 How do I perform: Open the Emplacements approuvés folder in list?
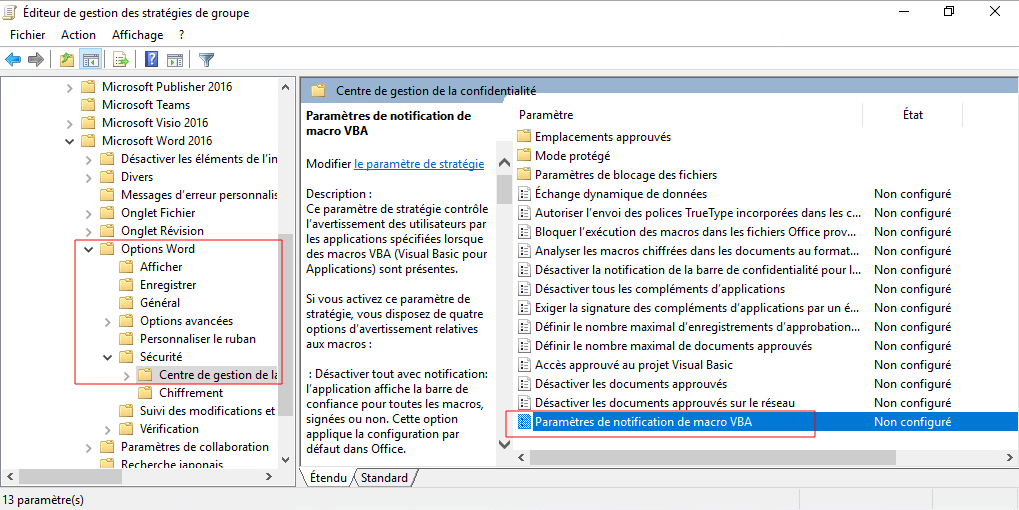pyautogui.click(x=602, y=137)
